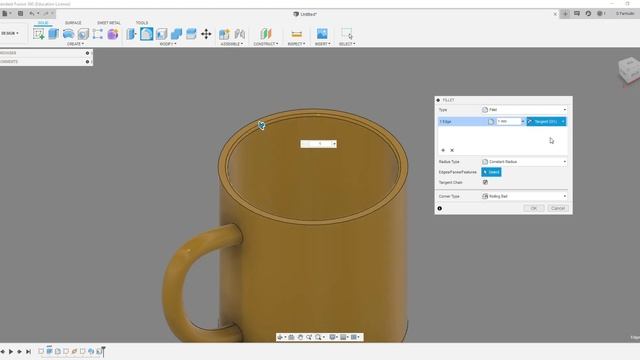
Task: Click the Undo arrow icon
Action: click(x=32, y=13)
